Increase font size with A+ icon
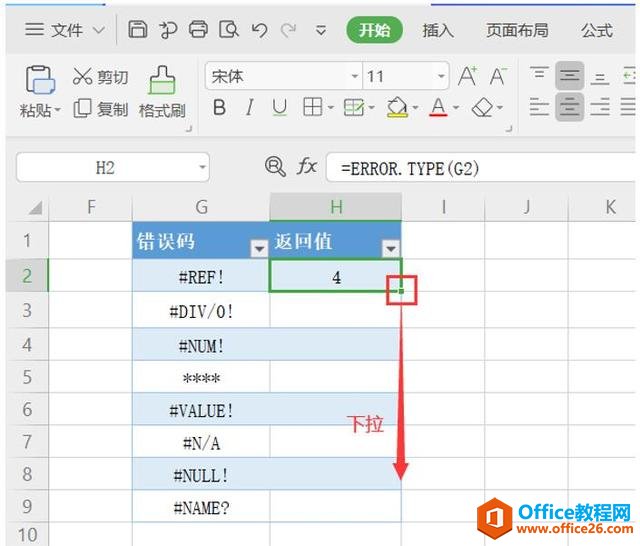The image size is (640, 546). [x=467, y=76]
